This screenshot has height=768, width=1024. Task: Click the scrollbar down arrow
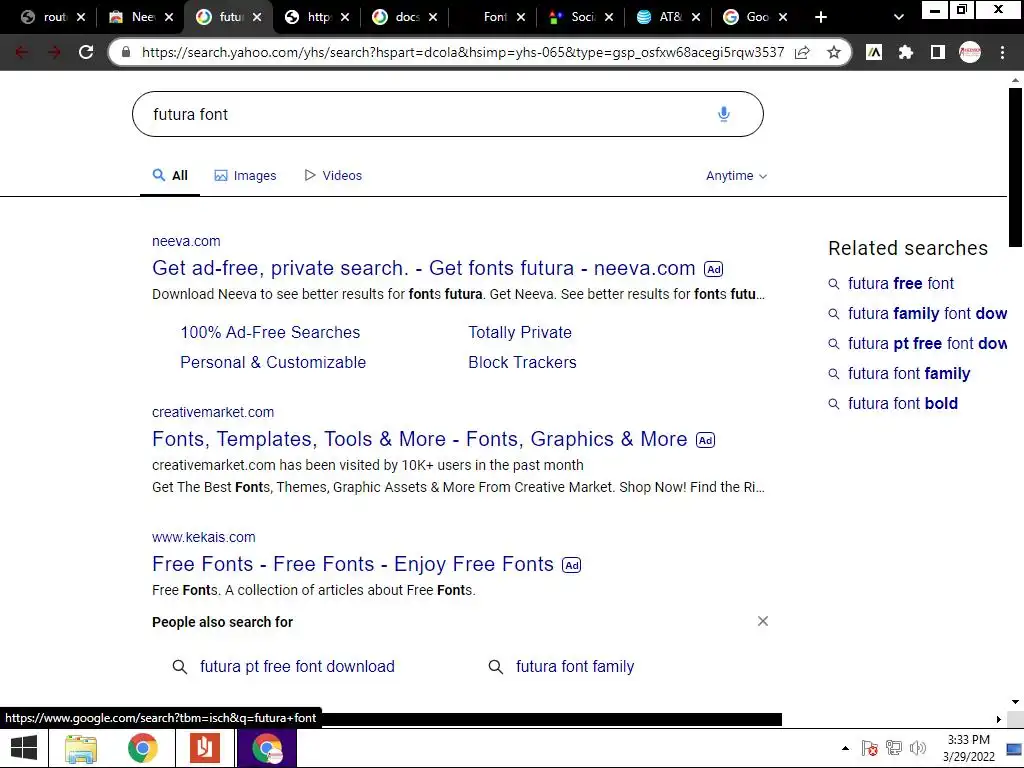1015,702
